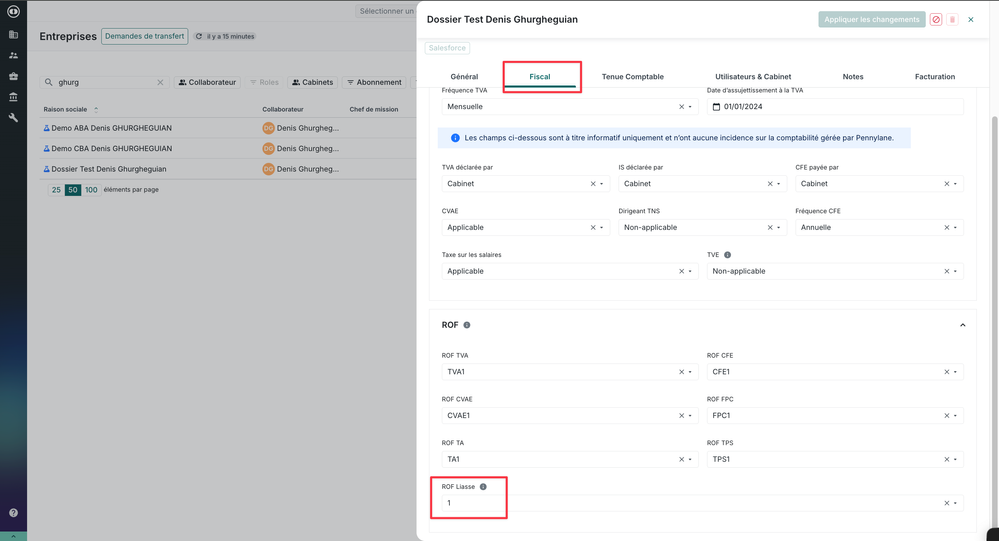Select 100 elements per page
This screenshot has height=541, width=999.
(x=91, y=190)
